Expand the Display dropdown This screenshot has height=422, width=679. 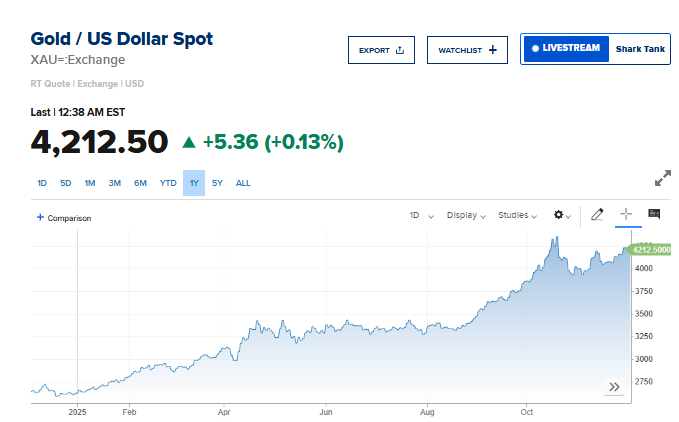pos(466,215)
